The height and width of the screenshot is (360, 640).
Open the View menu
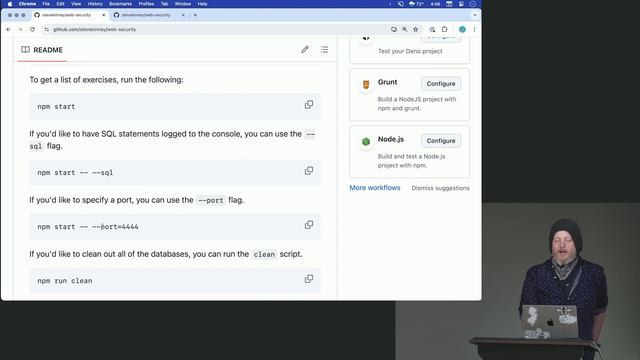(x=76, y=4)
